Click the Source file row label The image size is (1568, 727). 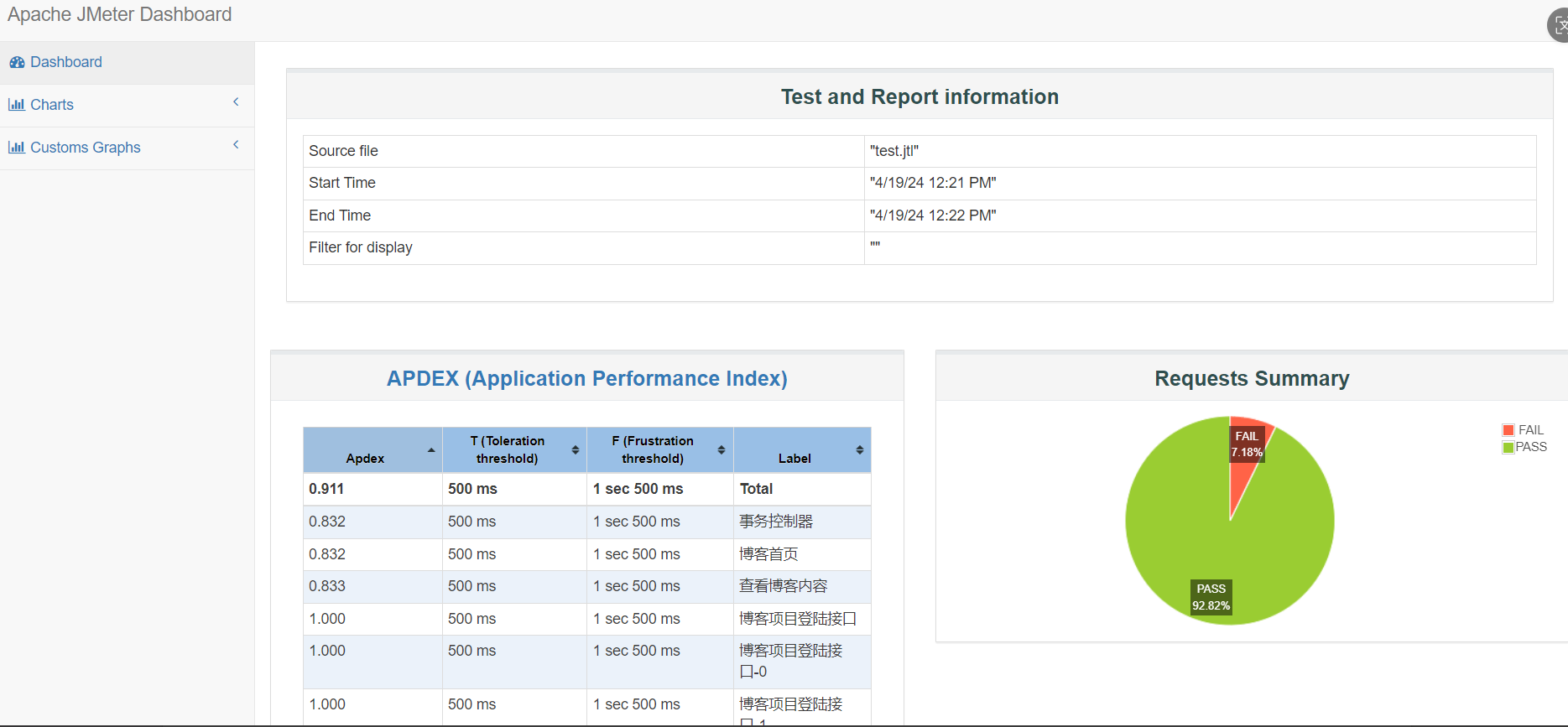343,151
